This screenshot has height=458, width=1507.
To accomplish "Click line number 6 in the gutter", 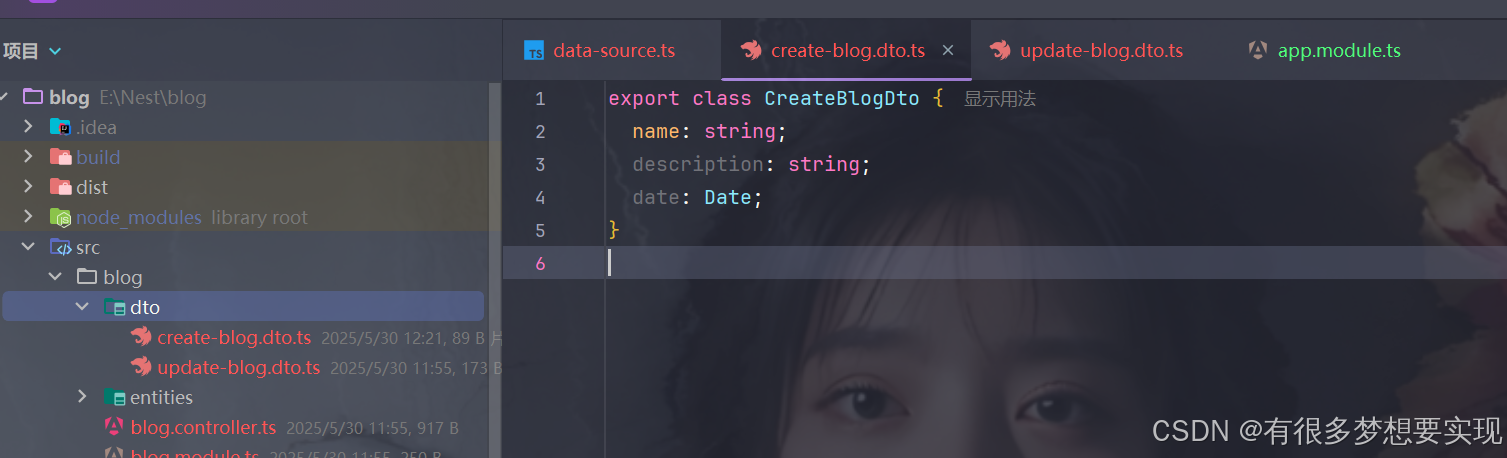I will tap(540, 263).
